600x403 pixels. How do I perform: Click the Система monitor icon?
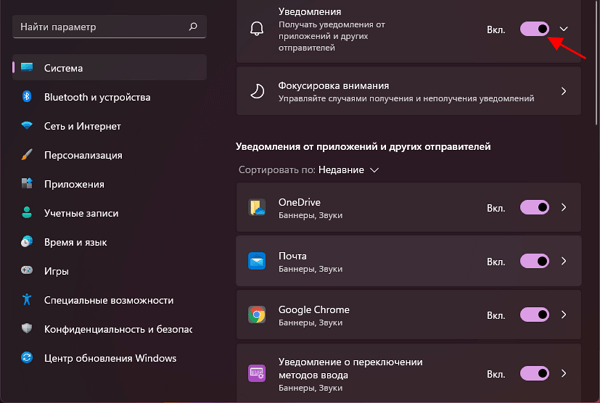click(x=27, y=67)
